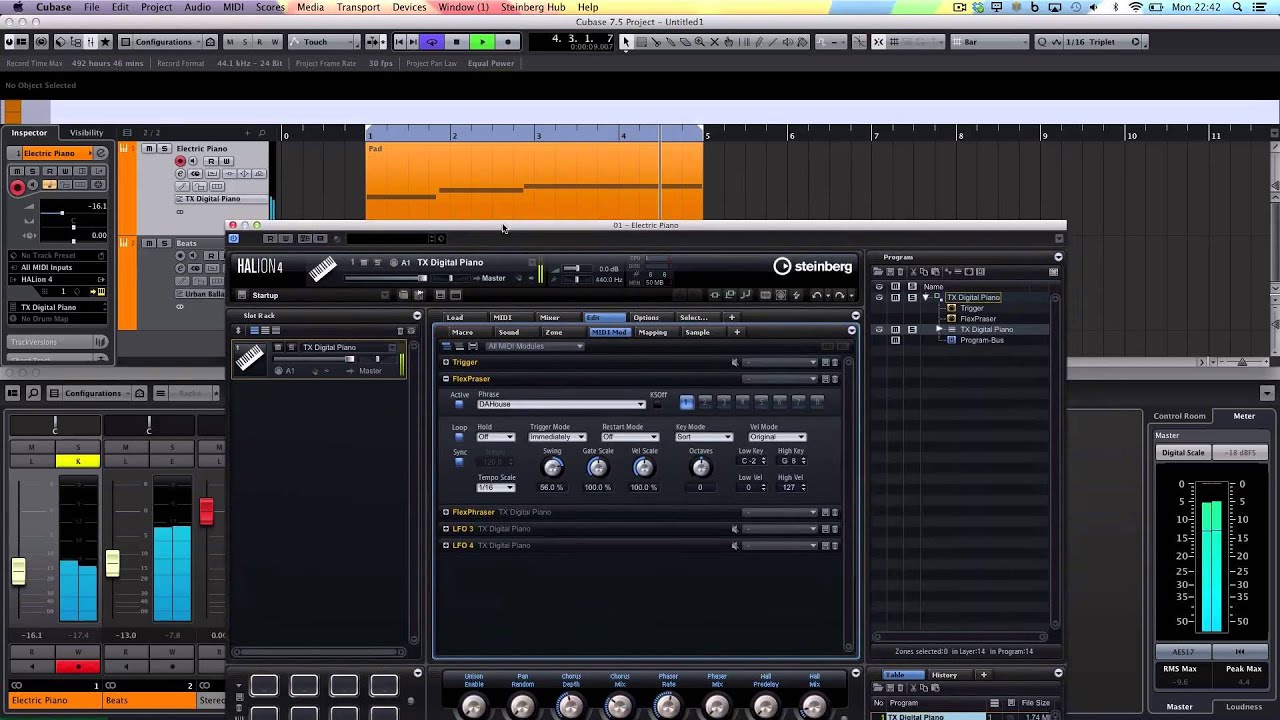Expand the LFO 4 module section

(446, 546)
